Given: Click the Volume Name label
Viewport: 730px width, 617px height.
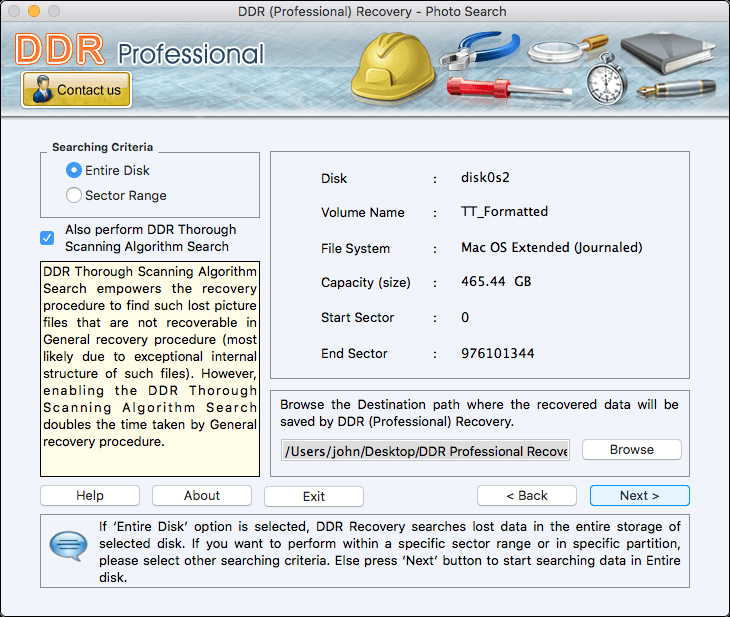Looking at the screenshot, I should (363, 213).
